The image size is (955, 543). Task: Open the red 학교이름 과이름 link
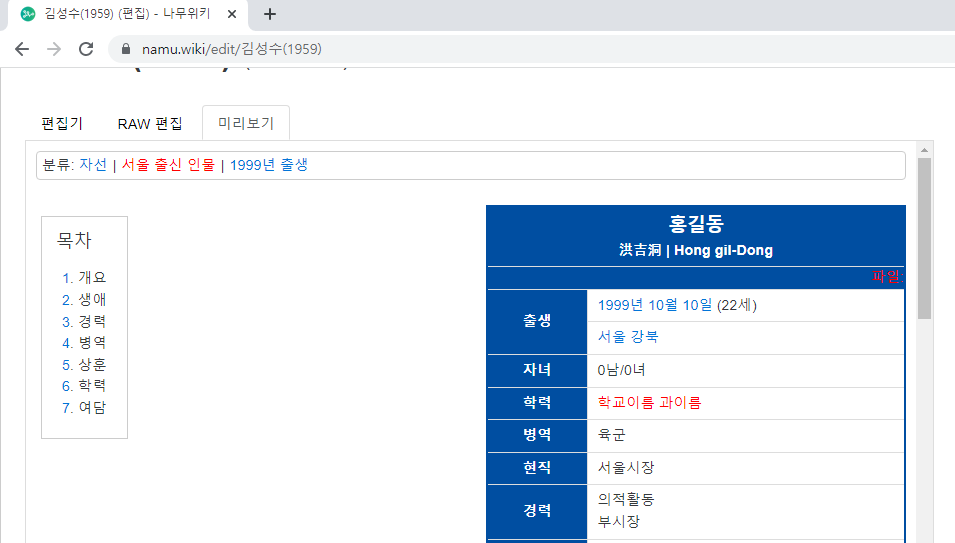coord(649,402)
